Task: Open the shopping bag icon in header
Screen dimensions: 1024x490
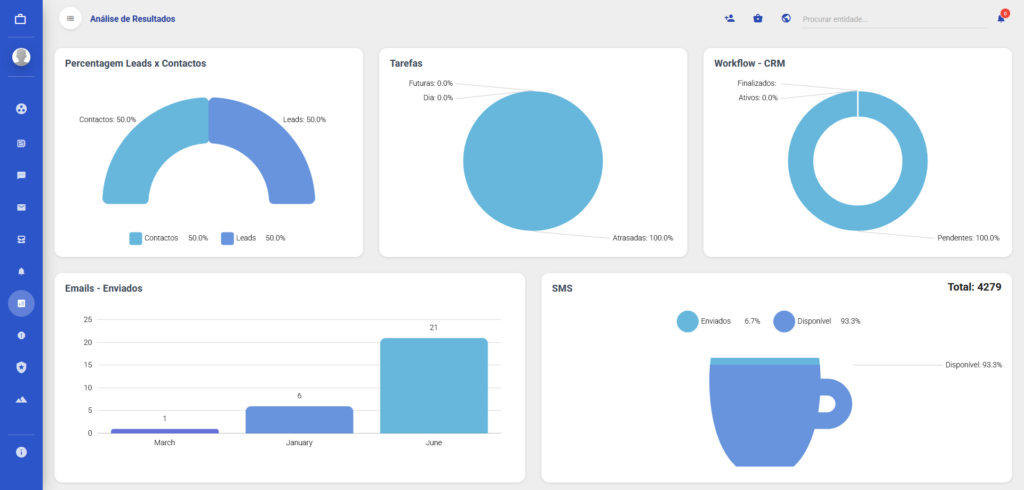Action: (x=758, y=18)
